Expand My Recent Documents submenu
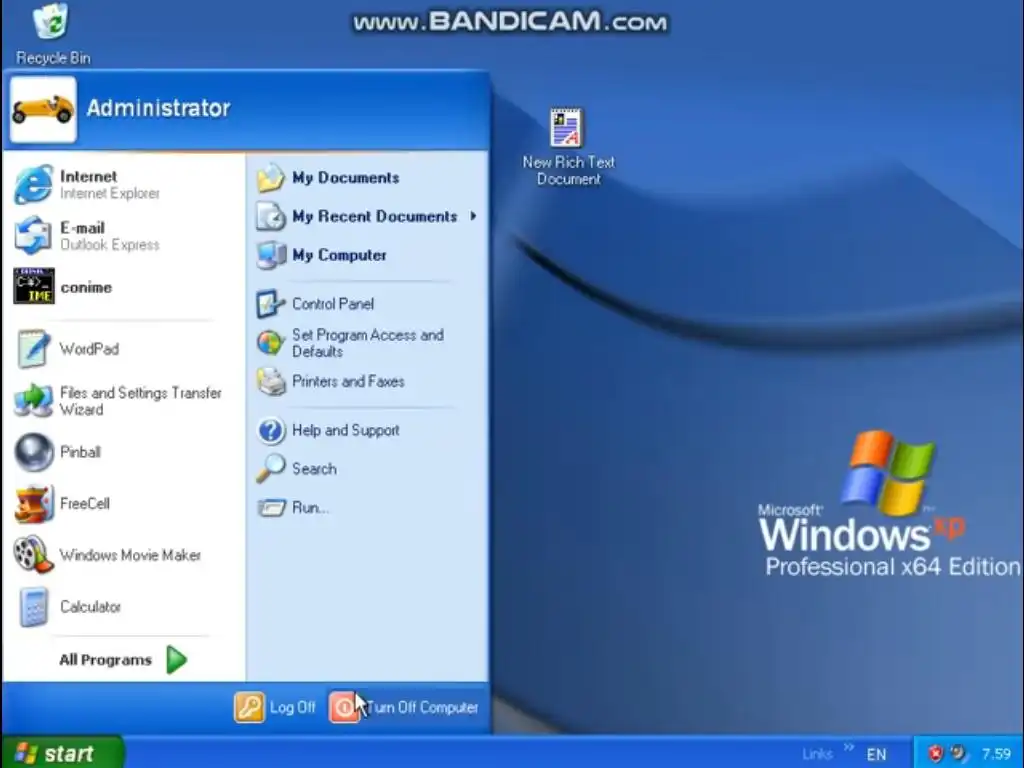1024x768 pixels. [367, 216]
